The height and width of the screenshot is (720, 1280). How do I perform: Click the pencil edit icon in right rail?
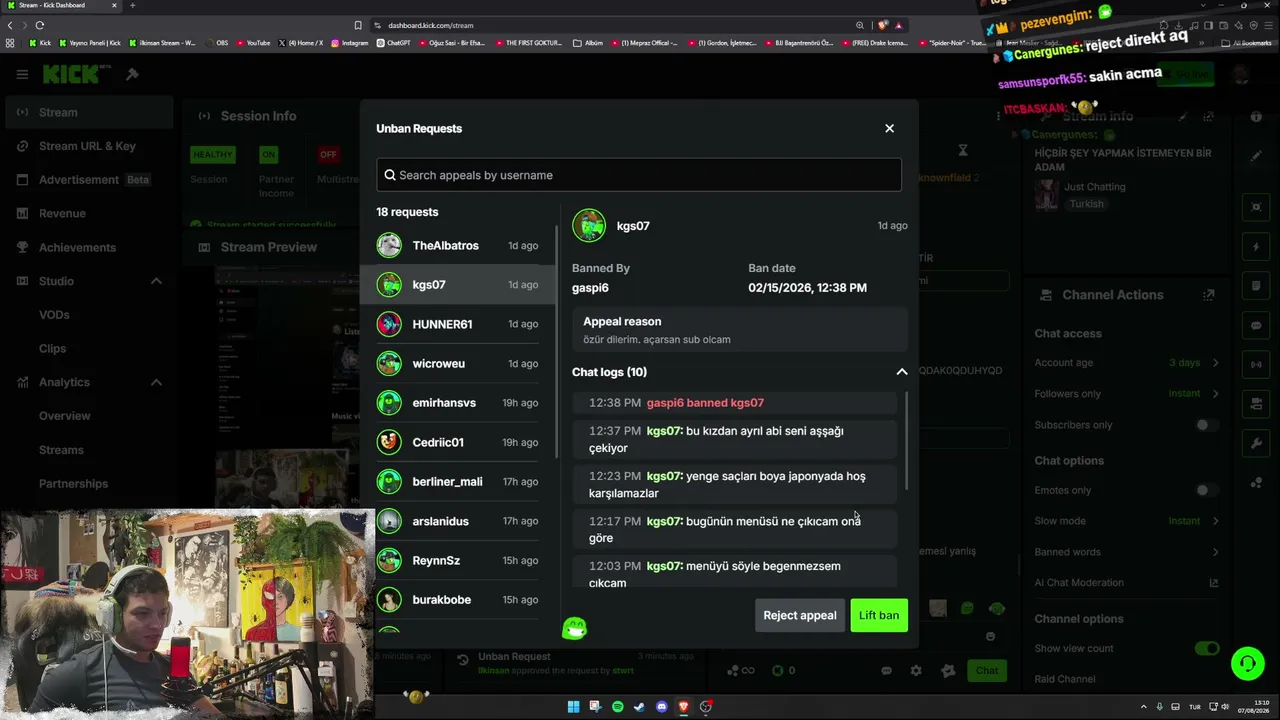1256,157
